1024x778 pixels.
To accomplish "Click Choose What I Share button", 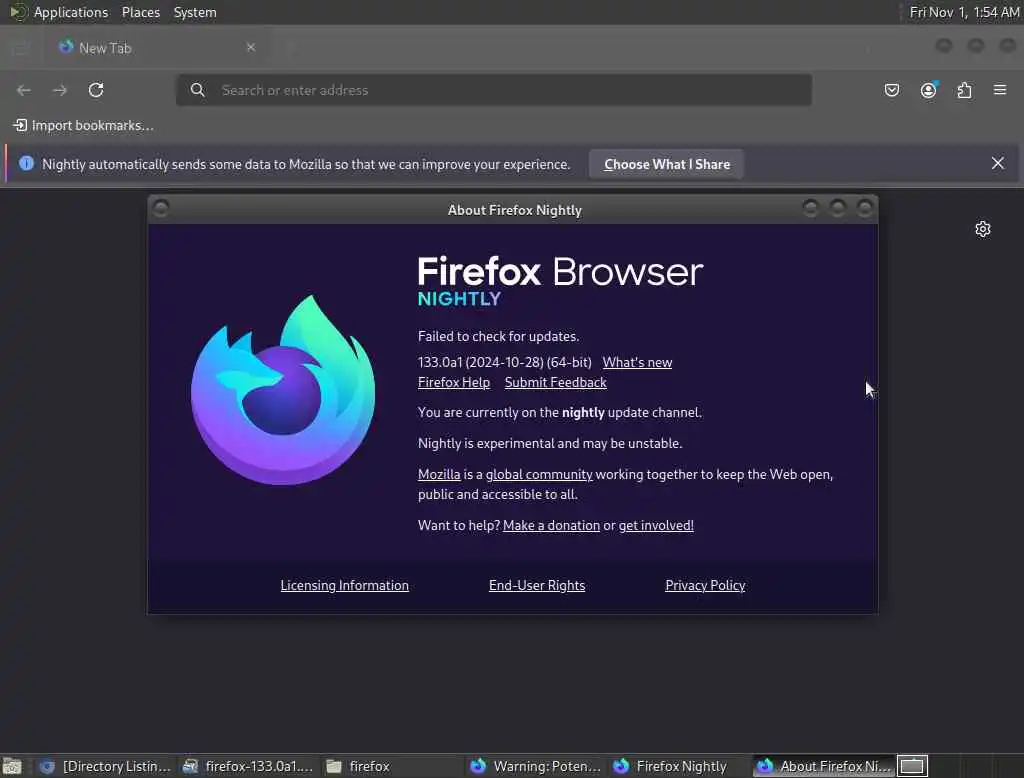I will [667, 164].
